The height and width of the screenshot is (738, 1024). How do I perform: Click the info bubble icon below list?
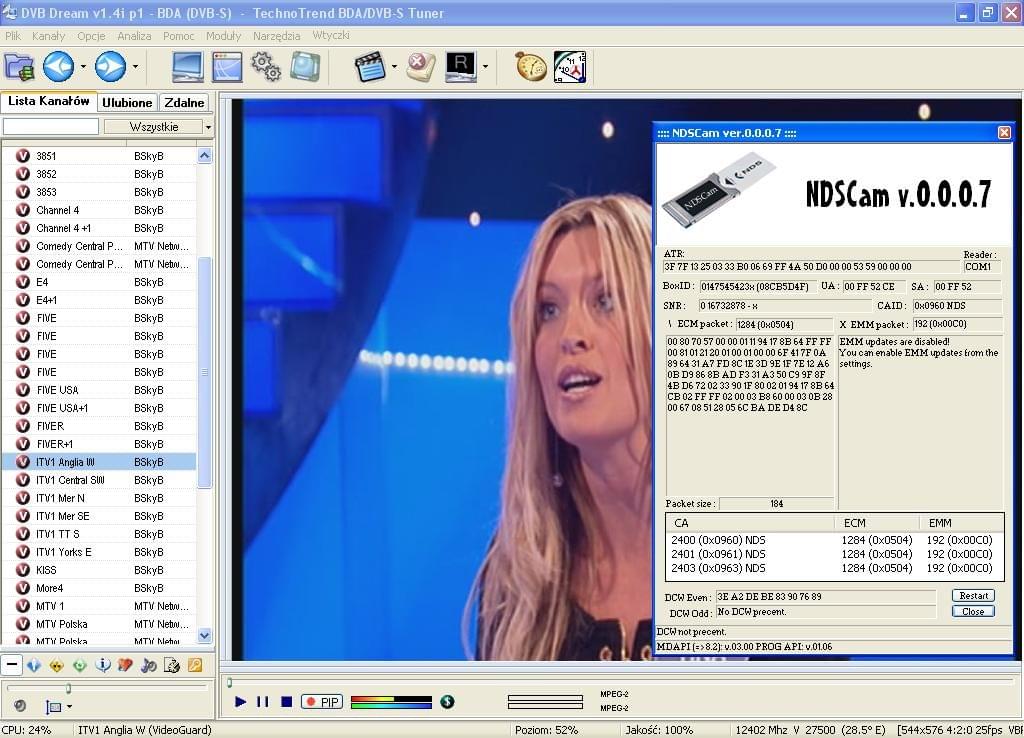coord(103,666)
